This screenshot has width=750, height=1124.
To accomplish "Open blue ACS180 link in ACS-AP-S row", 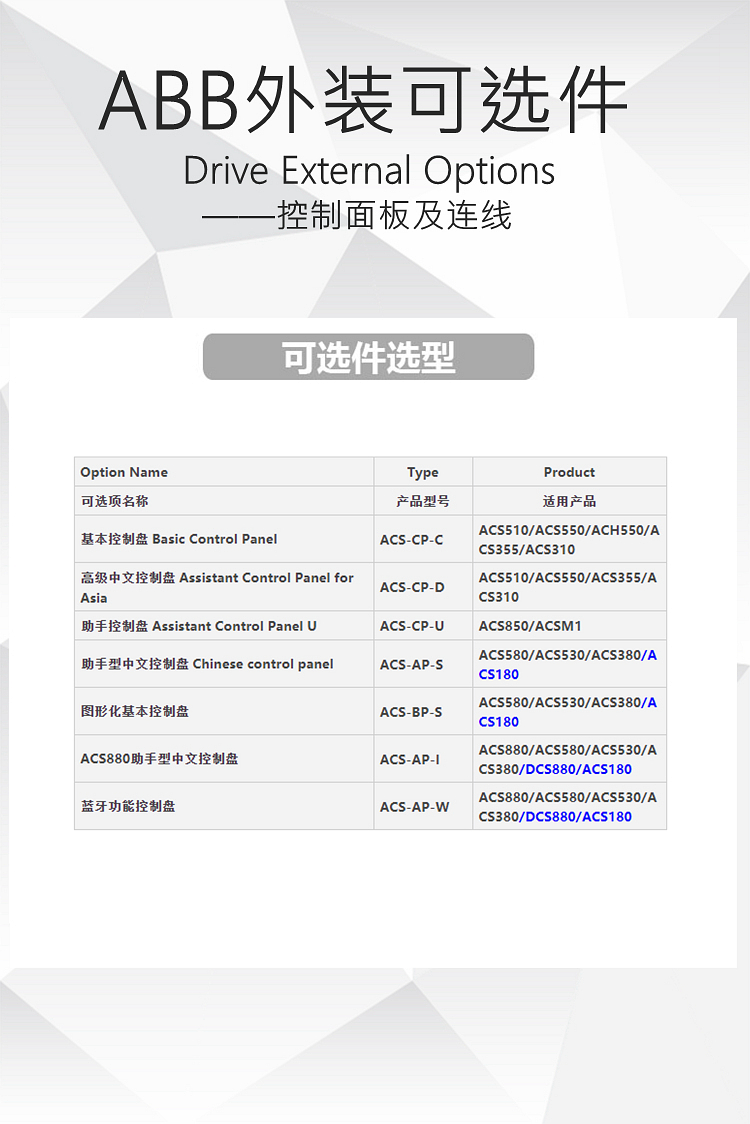I will tap(499, 675).
